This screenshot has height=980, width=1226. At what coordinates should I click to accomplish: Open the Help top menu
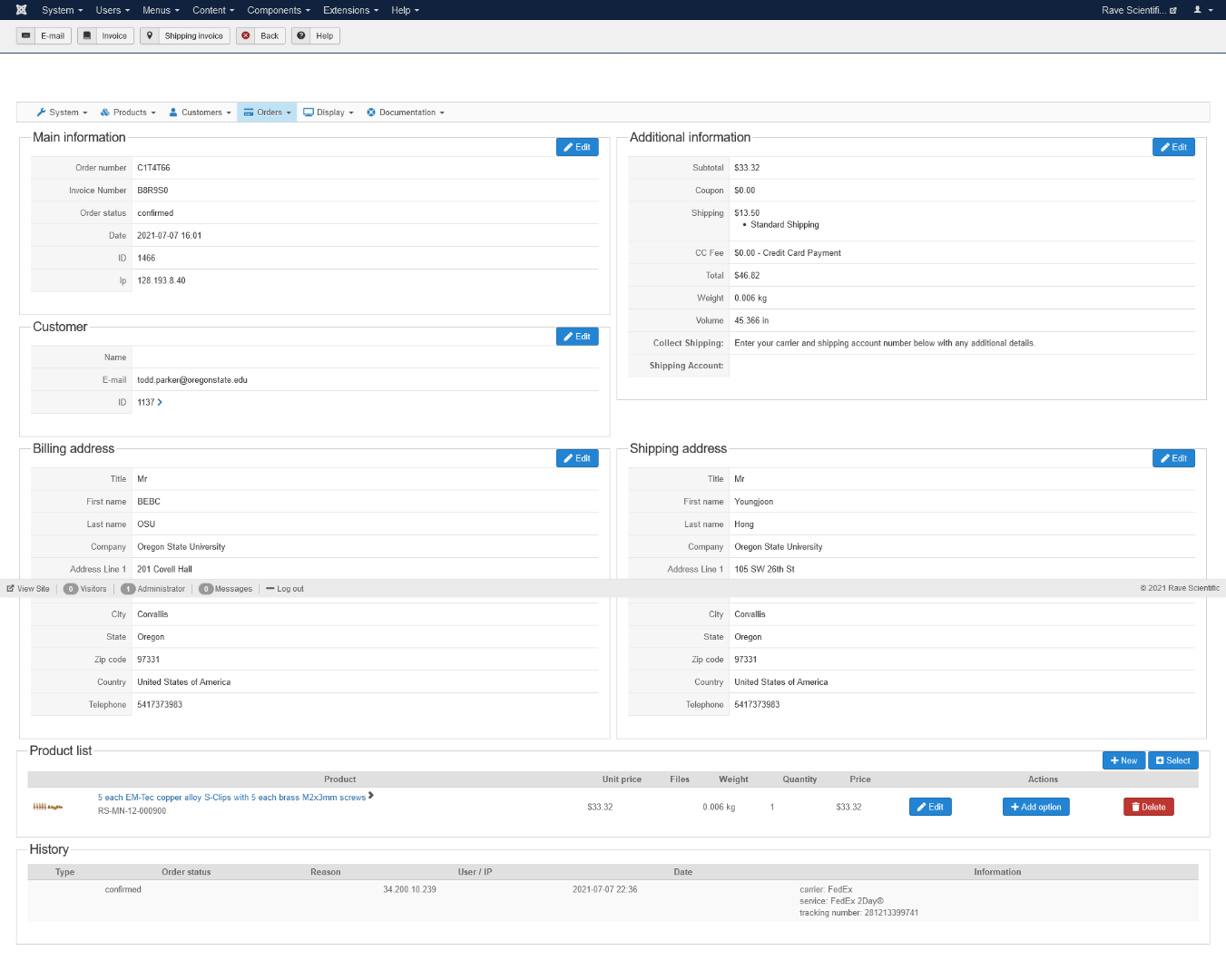click(x=406, y=10)
